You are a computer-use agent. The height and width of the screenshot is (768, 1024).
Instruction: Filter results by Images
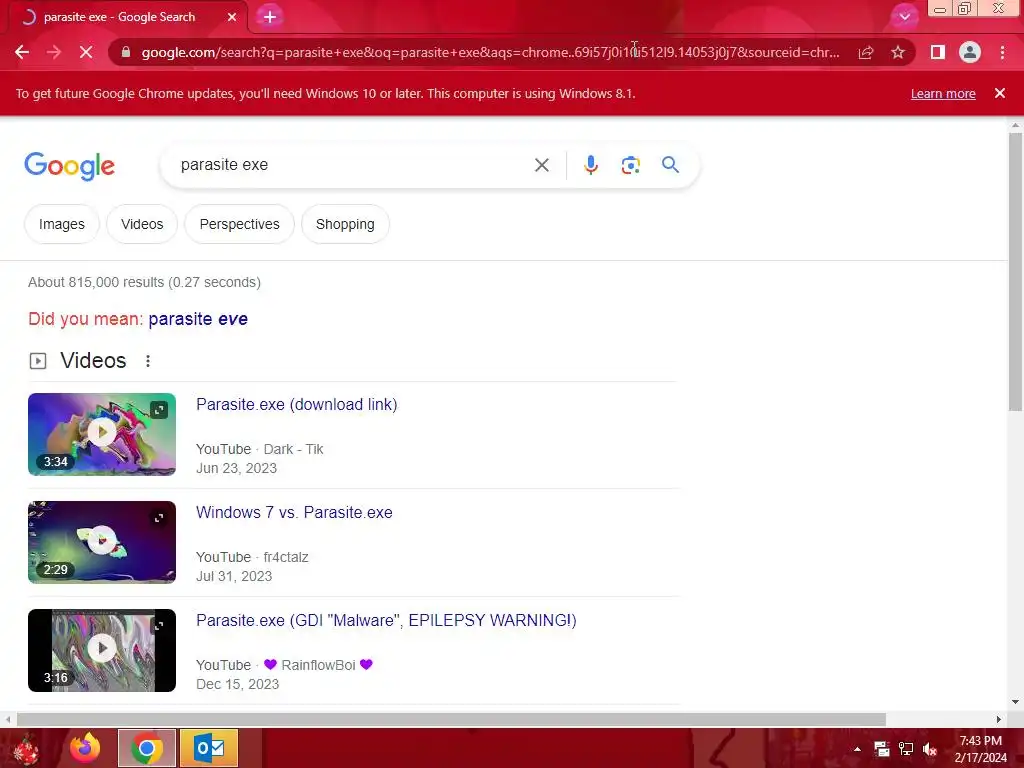[61, 224]
